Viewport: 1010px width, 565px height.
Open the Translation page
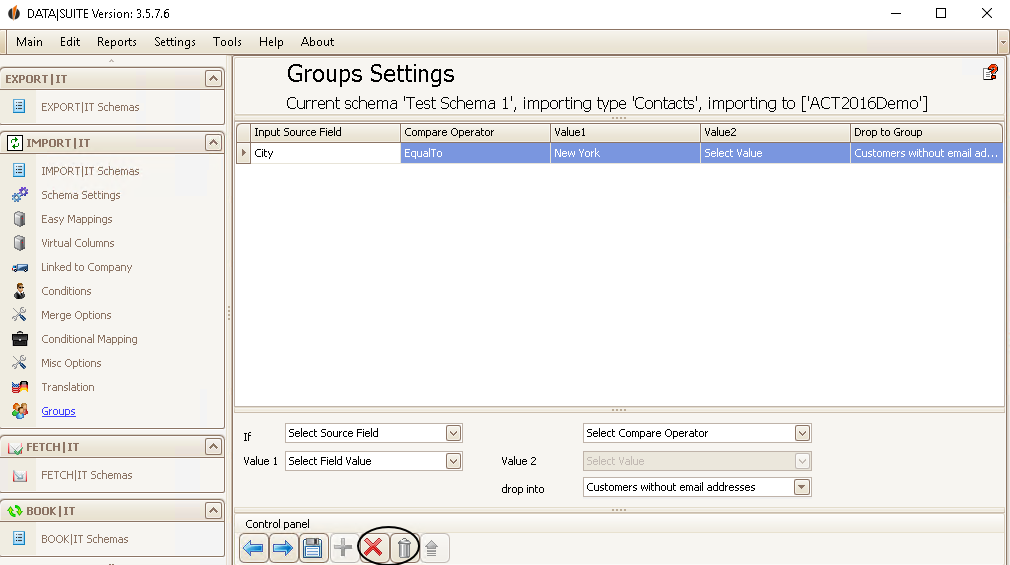pyautogui.click(x=68, y=387)
